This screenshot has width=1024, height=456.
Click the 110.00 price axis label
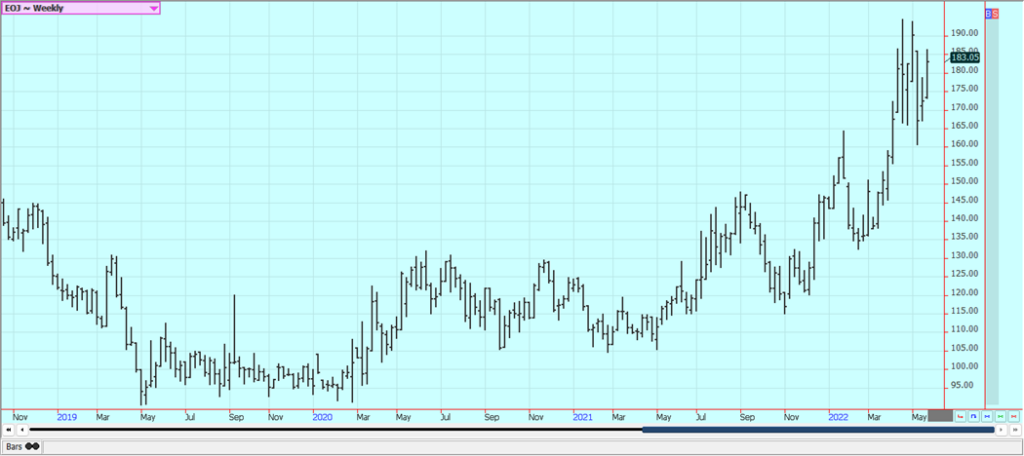pyautogui.click(x=964, y=329)
